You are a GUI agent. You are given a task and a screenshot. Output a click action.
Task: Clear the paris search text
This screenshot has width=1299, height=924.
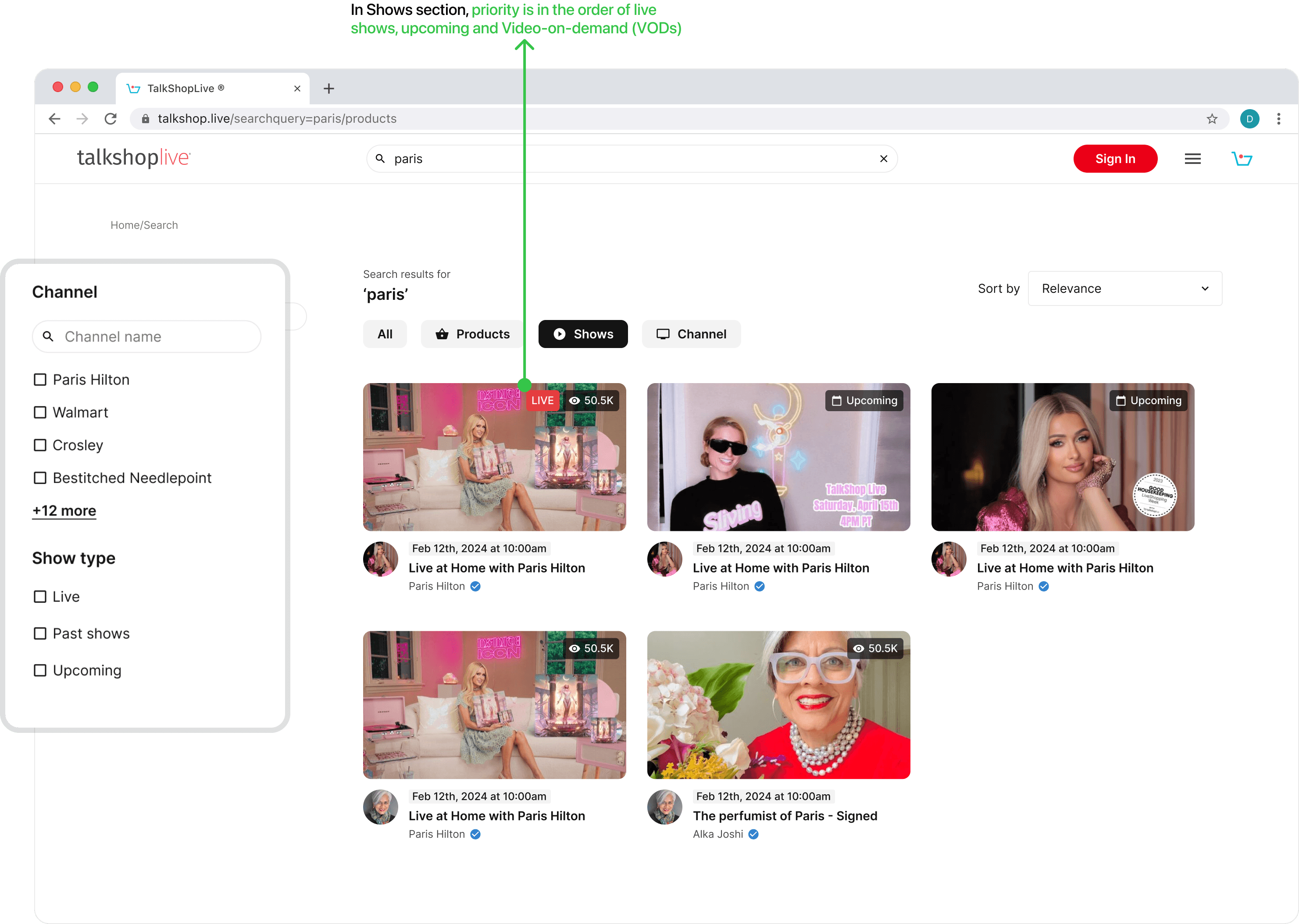click(883, 159)
